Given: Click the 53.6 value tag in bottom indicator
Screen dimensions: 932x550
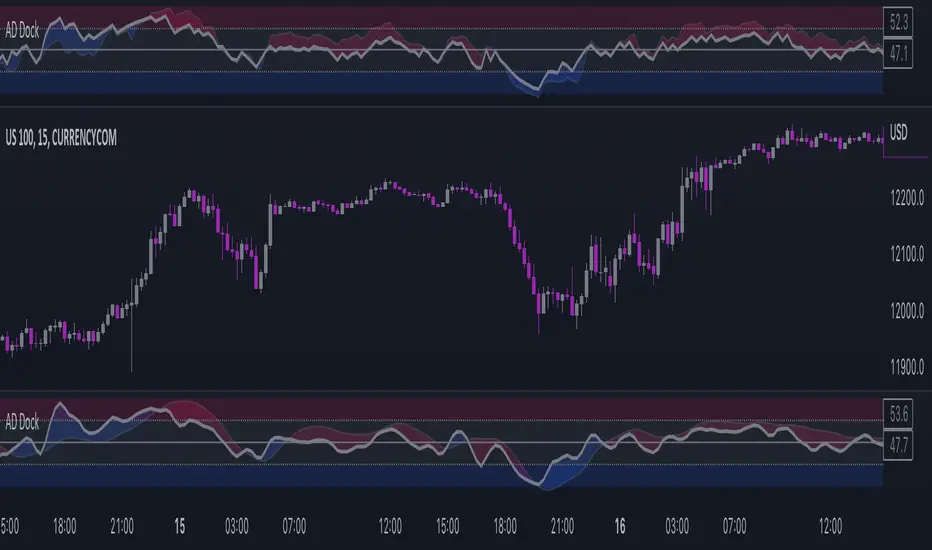Looking at the screenshot, I should tap(898, 413).
